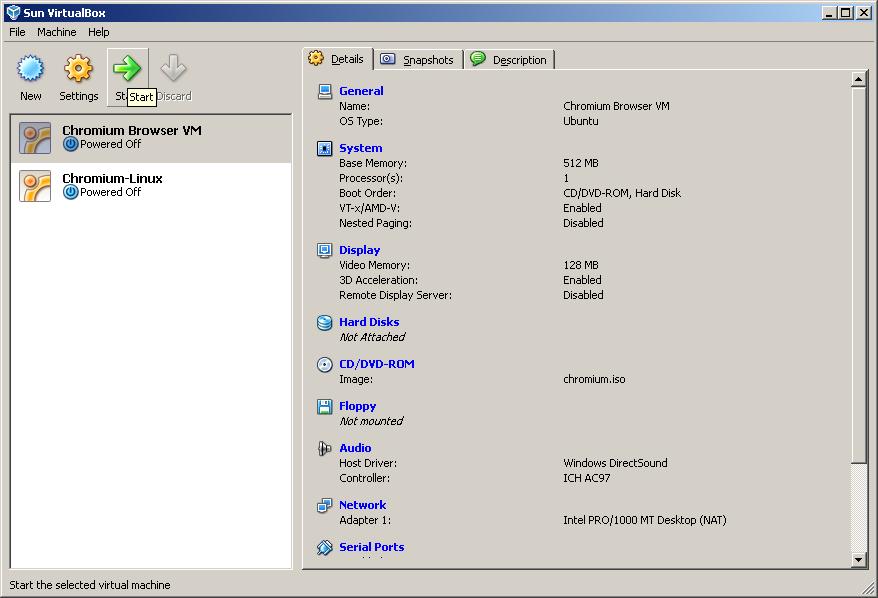Click the 'Nested Paging:' label

375,223
